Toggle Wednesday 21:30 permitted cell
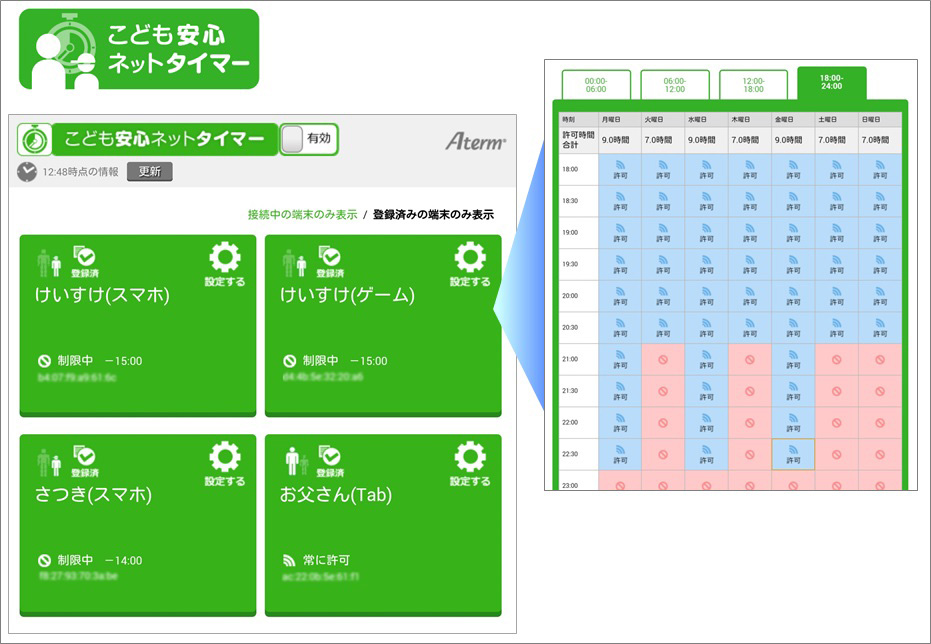Viewport: 931px width, 644px height. tap(707, 391)
